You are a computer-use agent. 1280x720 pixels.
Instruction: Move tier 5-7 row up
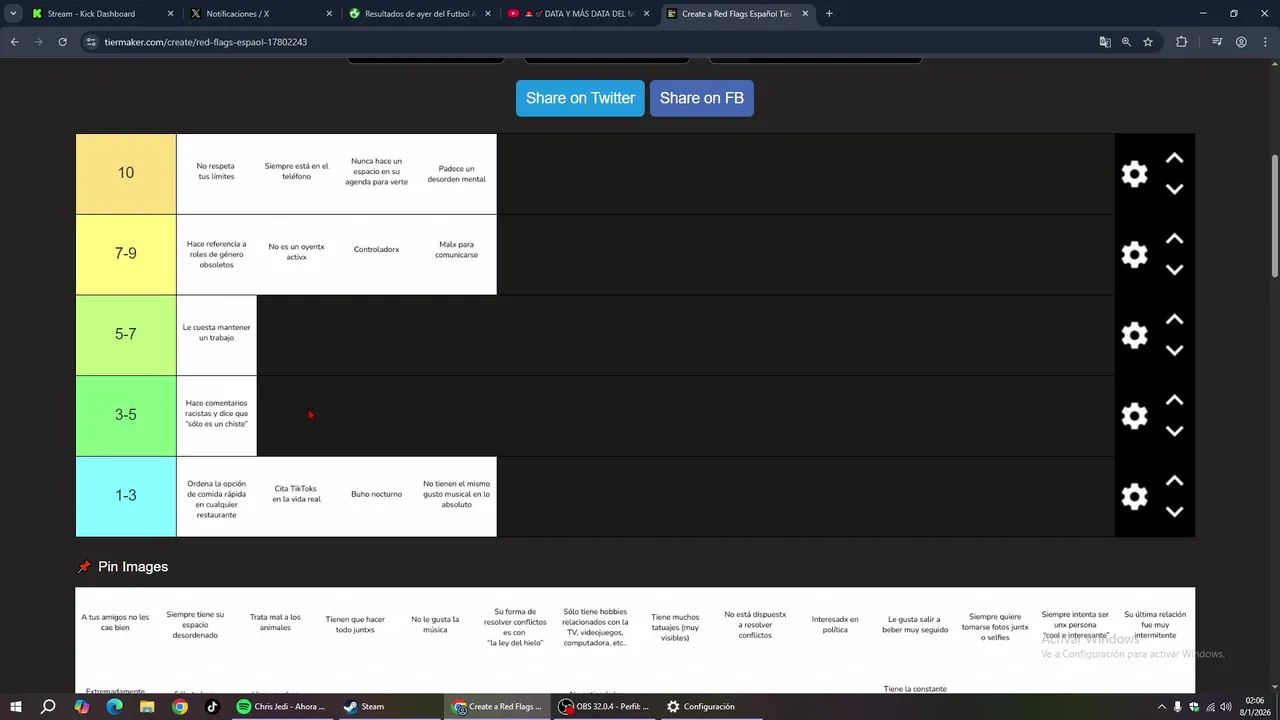point(1174,320)
